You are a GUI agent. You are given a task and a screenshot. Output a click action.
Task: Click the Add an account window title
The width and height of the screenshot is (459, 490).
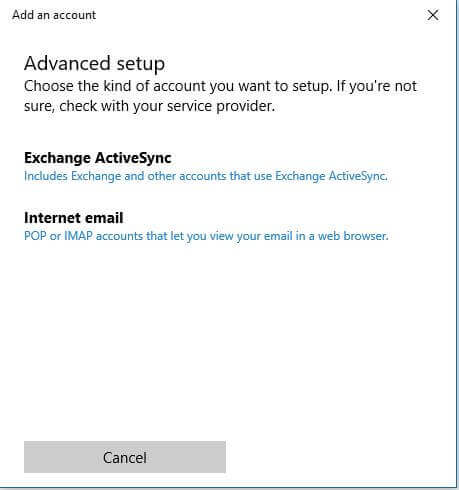click(54, 15)
